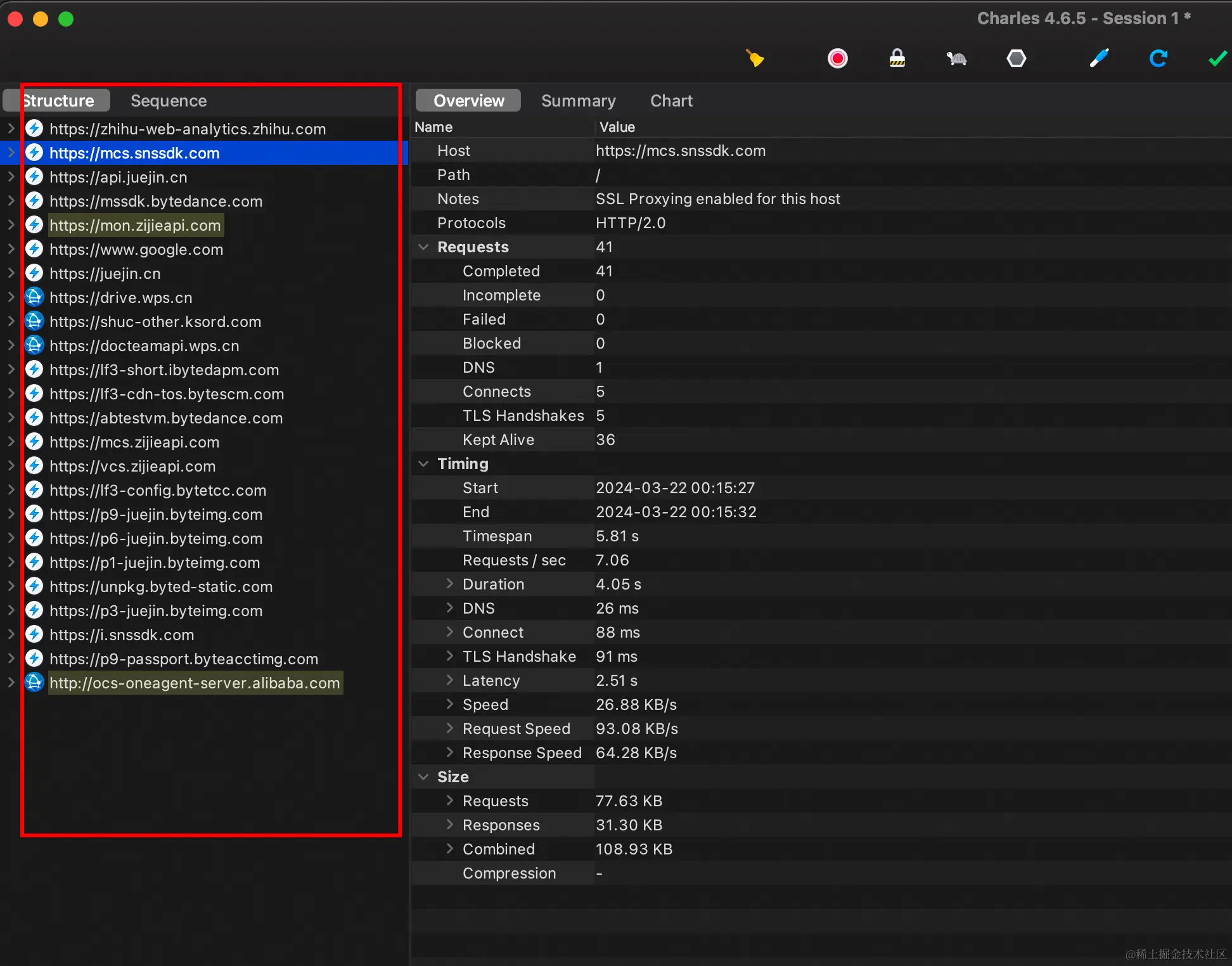Switch to the Sequence tab
This screenshot has height=966, width=1232.
(x=169, y=101)
